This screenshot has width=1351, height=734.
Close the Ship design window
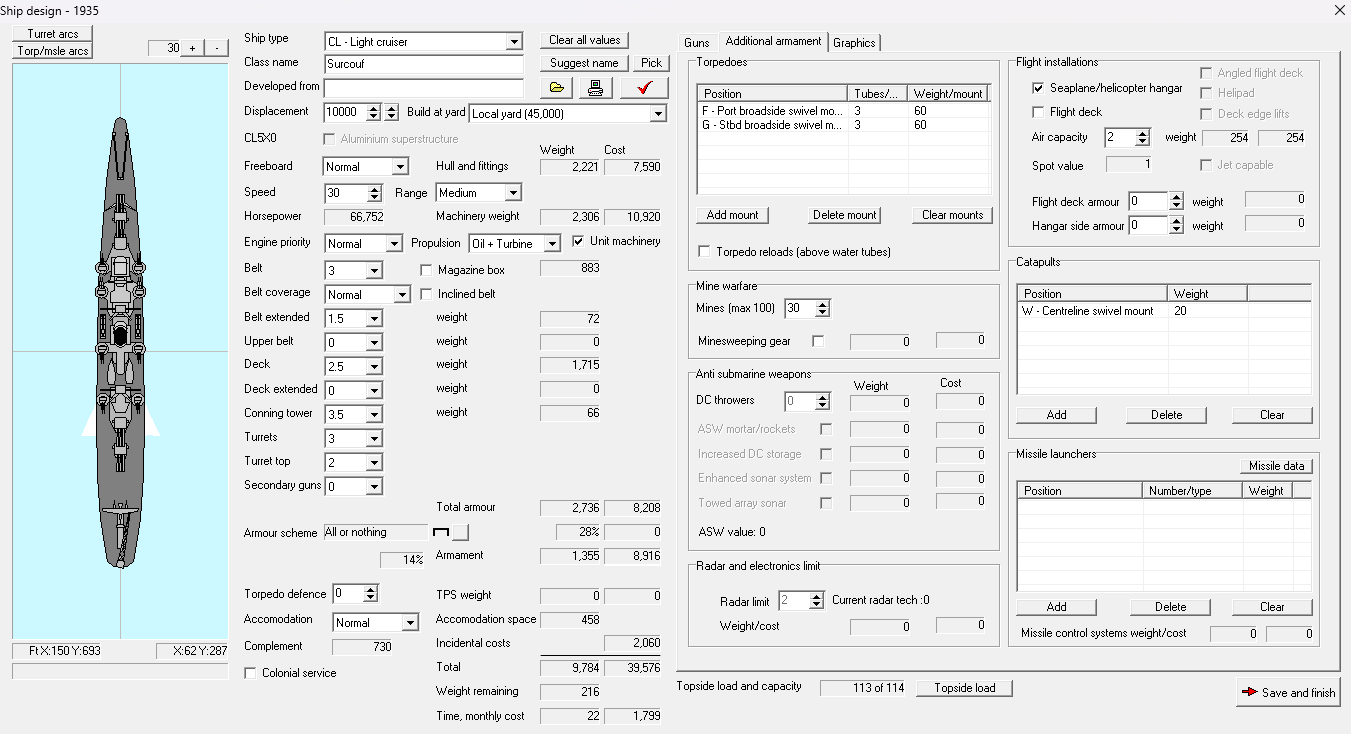pyautogui.click(x=1339, y=10)
